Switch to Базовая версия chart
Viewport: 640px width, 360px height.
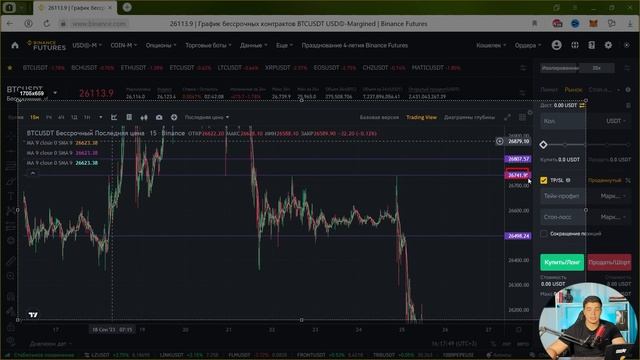click(x=379, y=117)
